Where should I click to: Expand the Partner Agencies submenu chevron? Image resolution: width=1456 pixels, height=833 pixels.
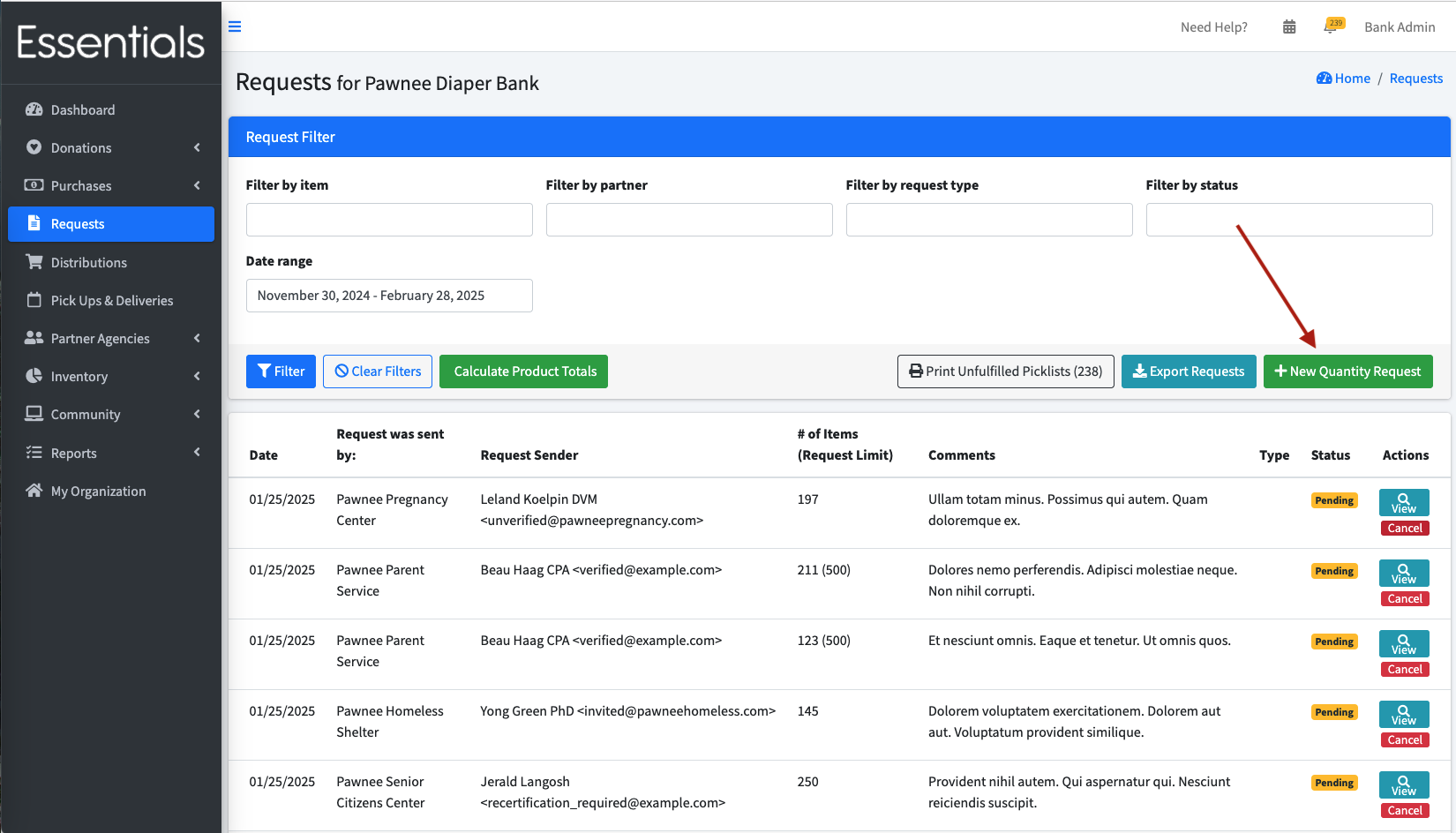[x=197, y=338]
